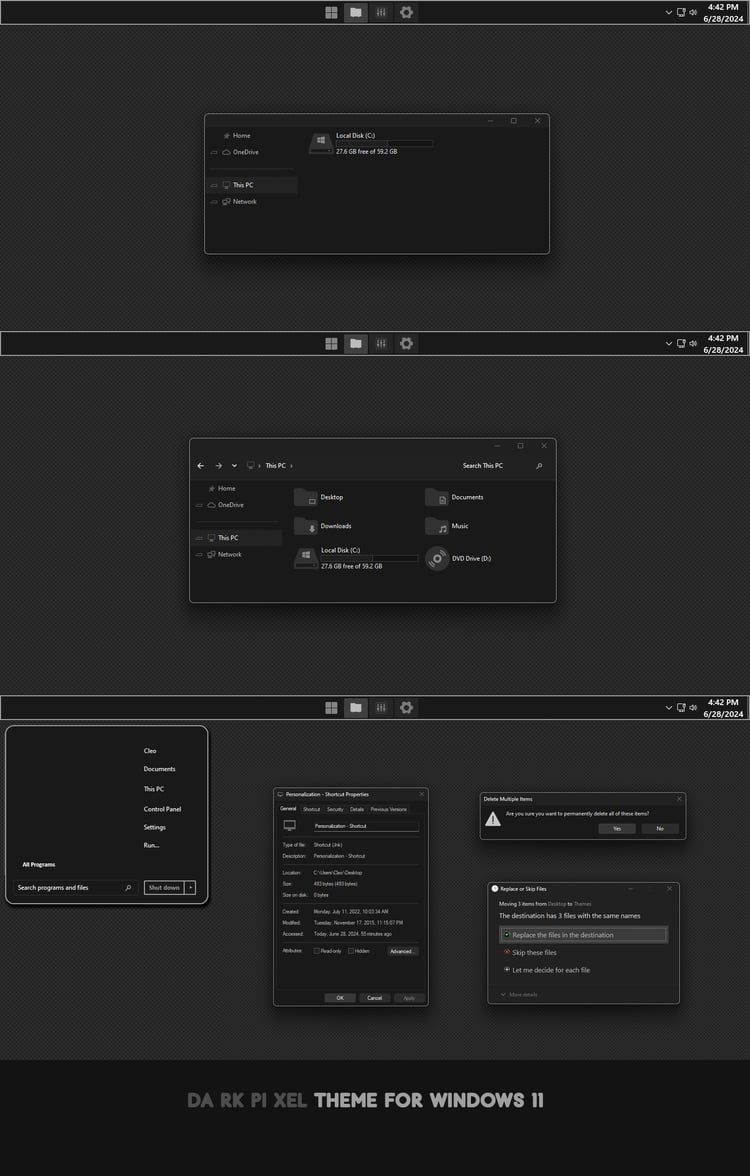Switch to the Security tab in Properties

coord(335,809)
